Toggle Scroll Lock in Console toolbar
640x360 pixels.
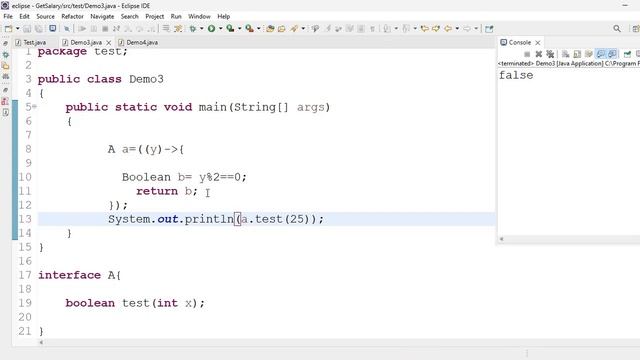coord(577,54)
